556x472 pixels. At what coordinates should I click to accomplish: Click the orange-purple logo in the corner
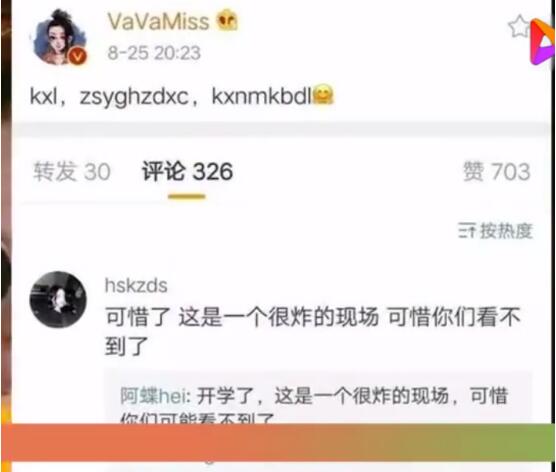(543, 41)
